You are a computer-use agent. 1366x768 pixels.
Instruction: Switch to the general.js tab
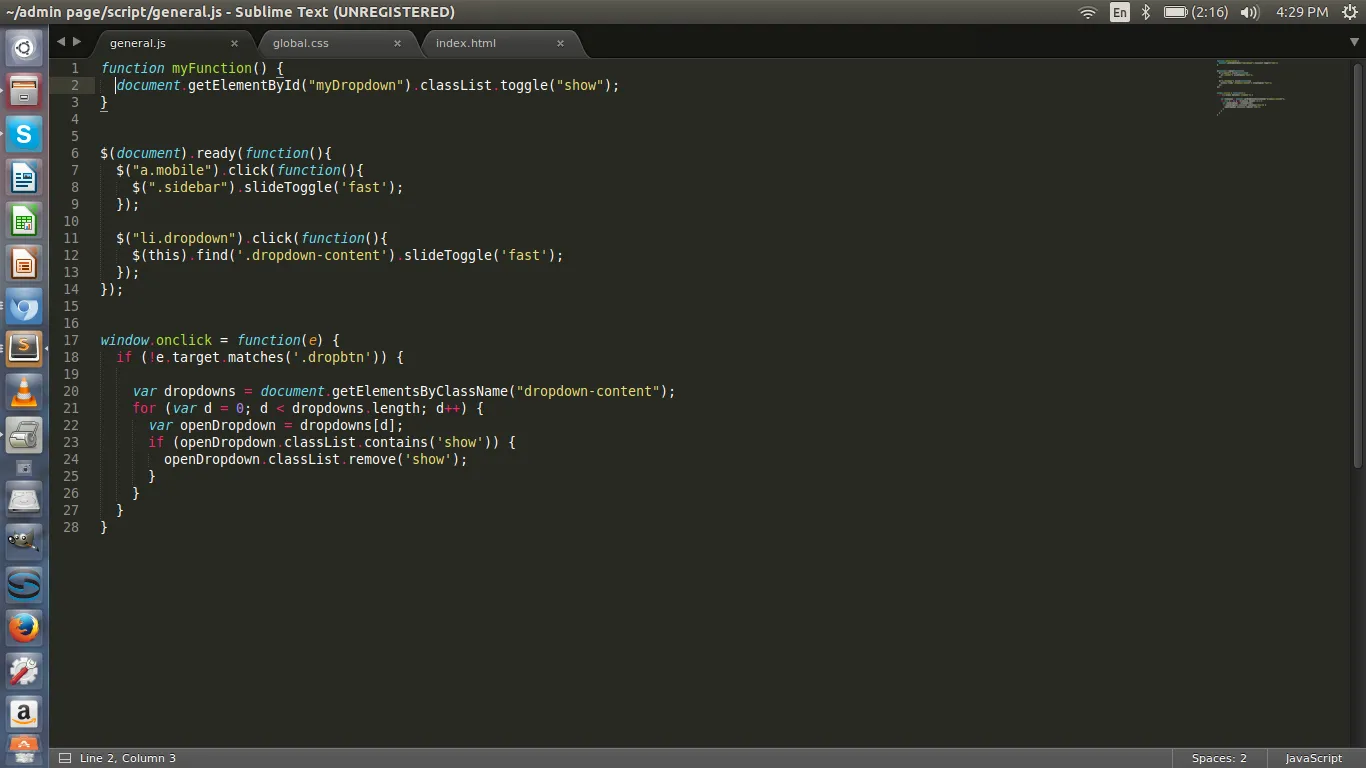click(x=138, y=43)
